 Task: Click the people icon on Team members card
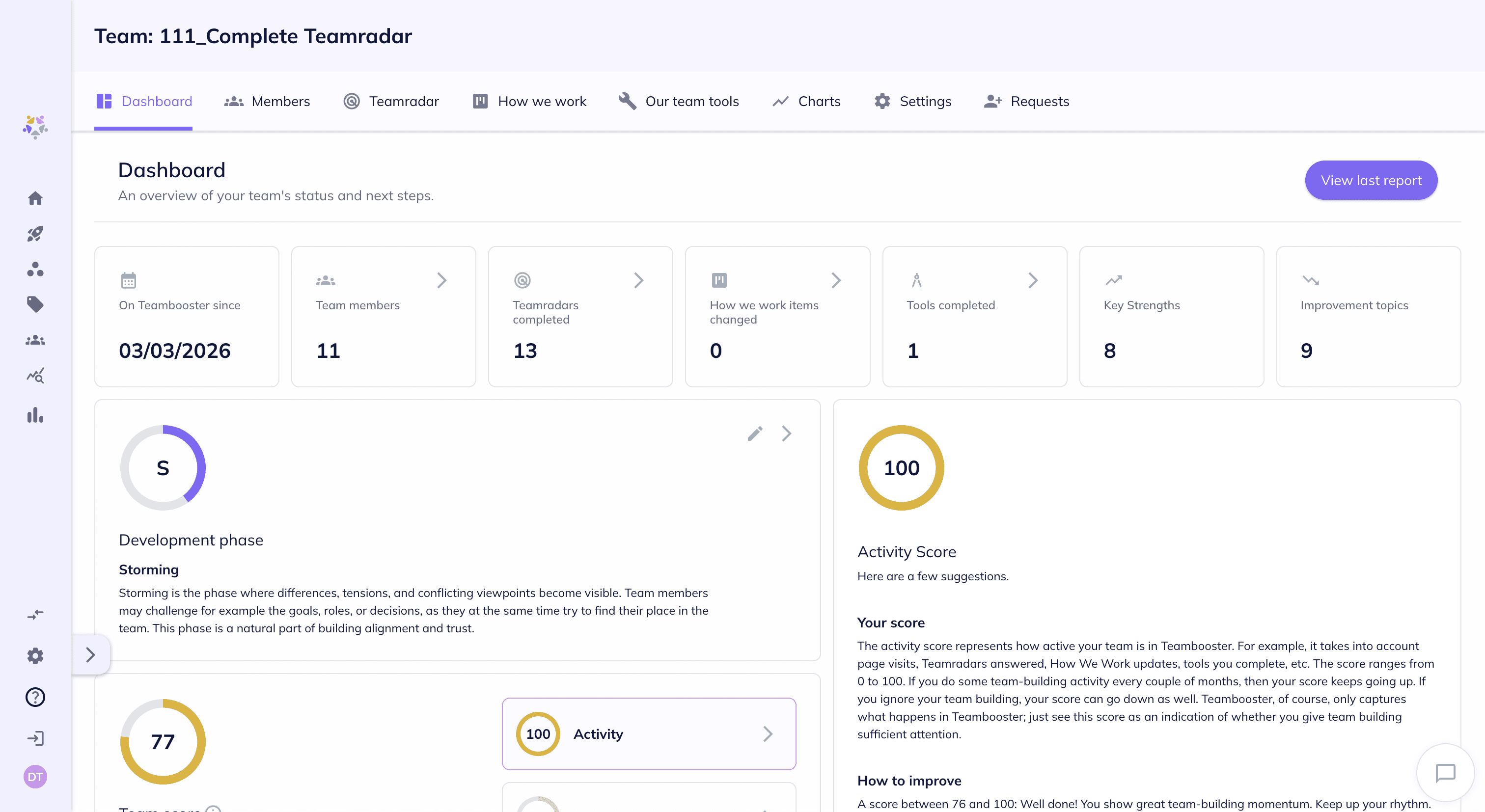(x=325, y=281)
